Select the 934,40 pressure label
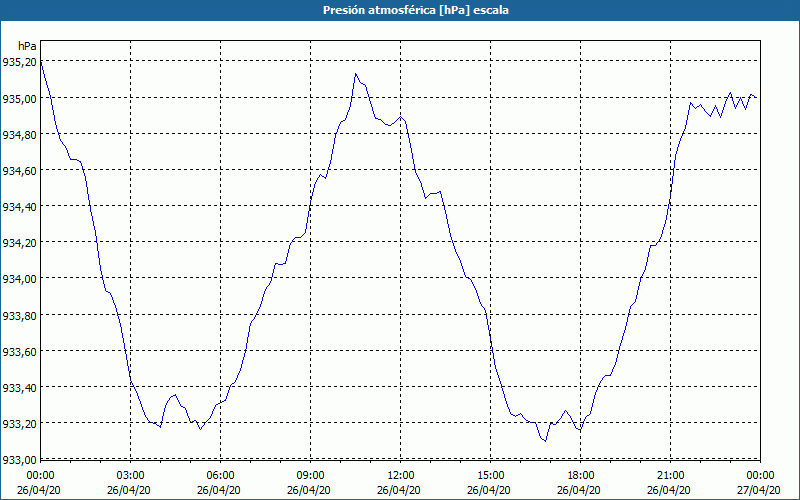The height and width of the screenshot is (500, 800). click(x=20, y=206)
